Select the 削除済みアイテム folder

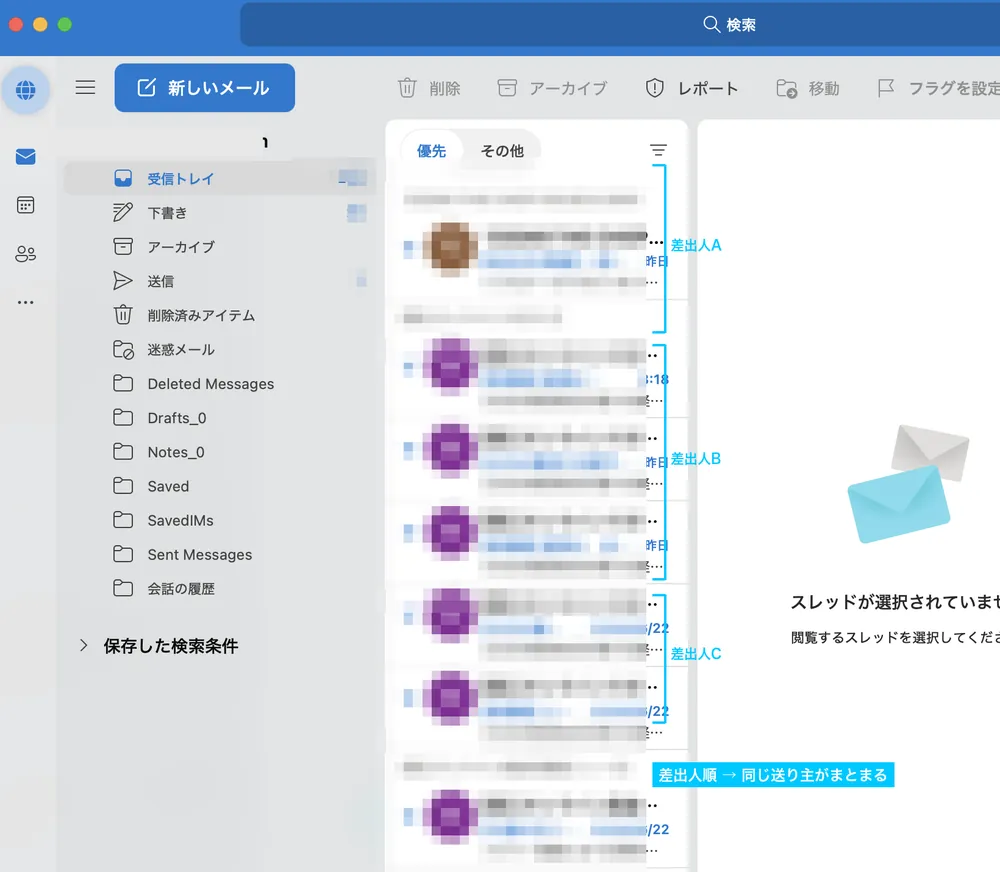(x=220, y=315)
